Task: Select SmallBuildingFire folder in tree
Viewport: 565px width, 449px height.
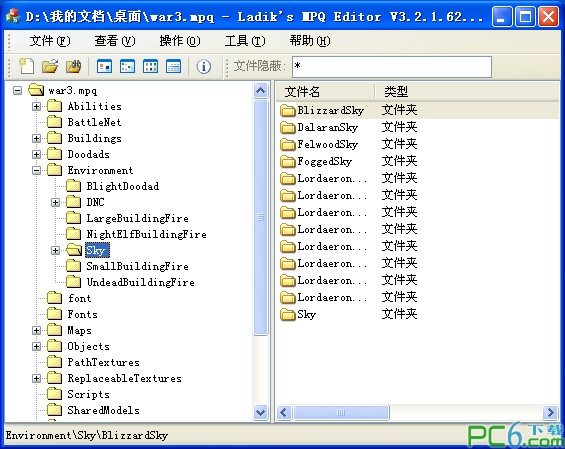Action: click(137, 266)
